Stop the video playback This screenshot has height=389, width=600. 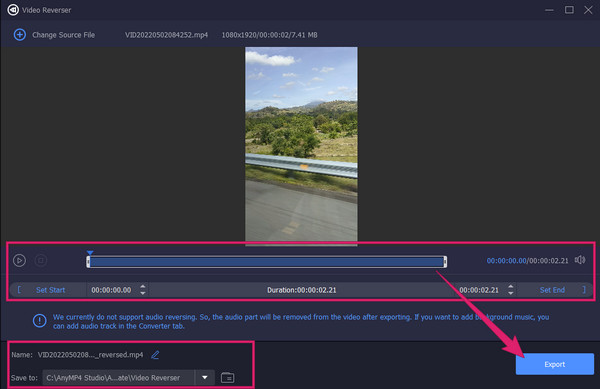[41, 260]
